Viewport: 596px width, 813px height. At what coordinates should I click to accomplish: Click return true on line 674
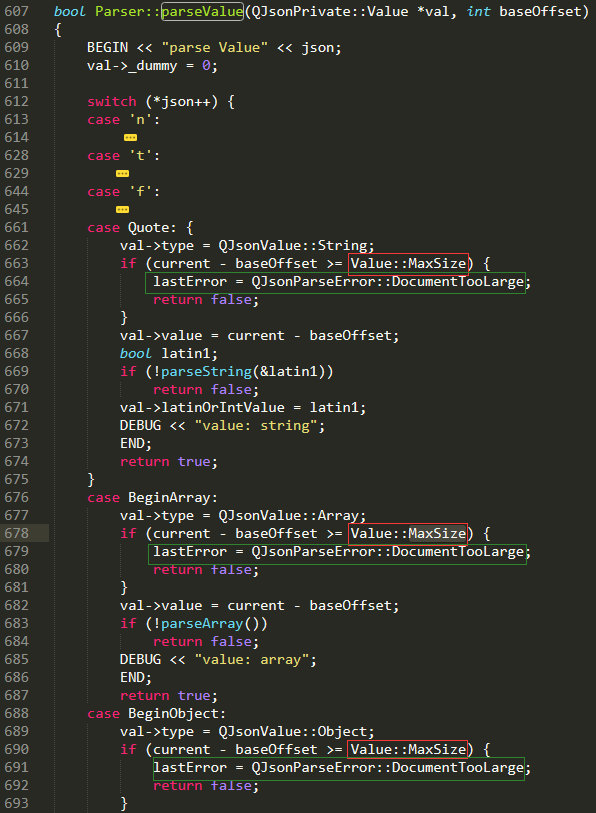click(169, 461)
